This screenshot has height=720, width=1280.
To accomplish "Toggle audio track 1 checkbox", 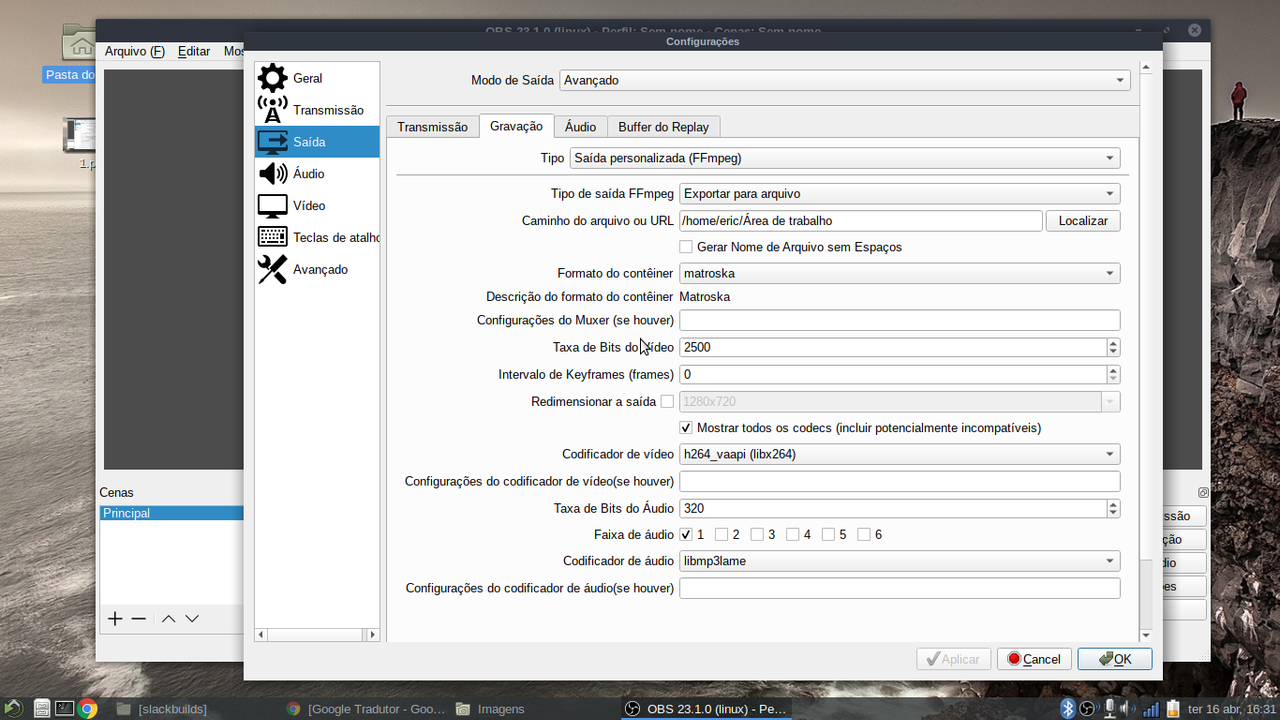I will click(x=686, y=535).
